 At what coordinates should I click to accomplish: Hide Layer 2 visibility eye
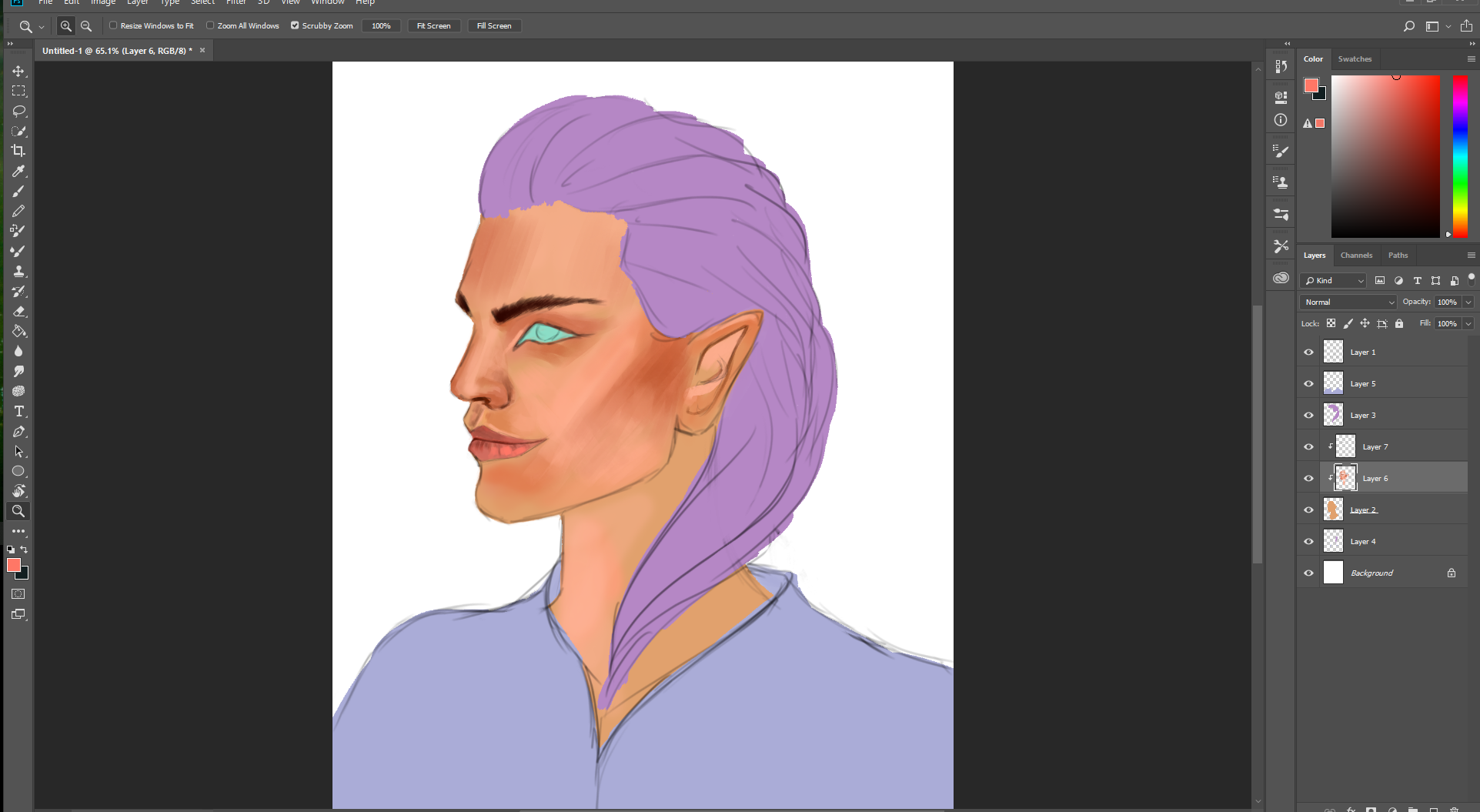click(1308, 510)
